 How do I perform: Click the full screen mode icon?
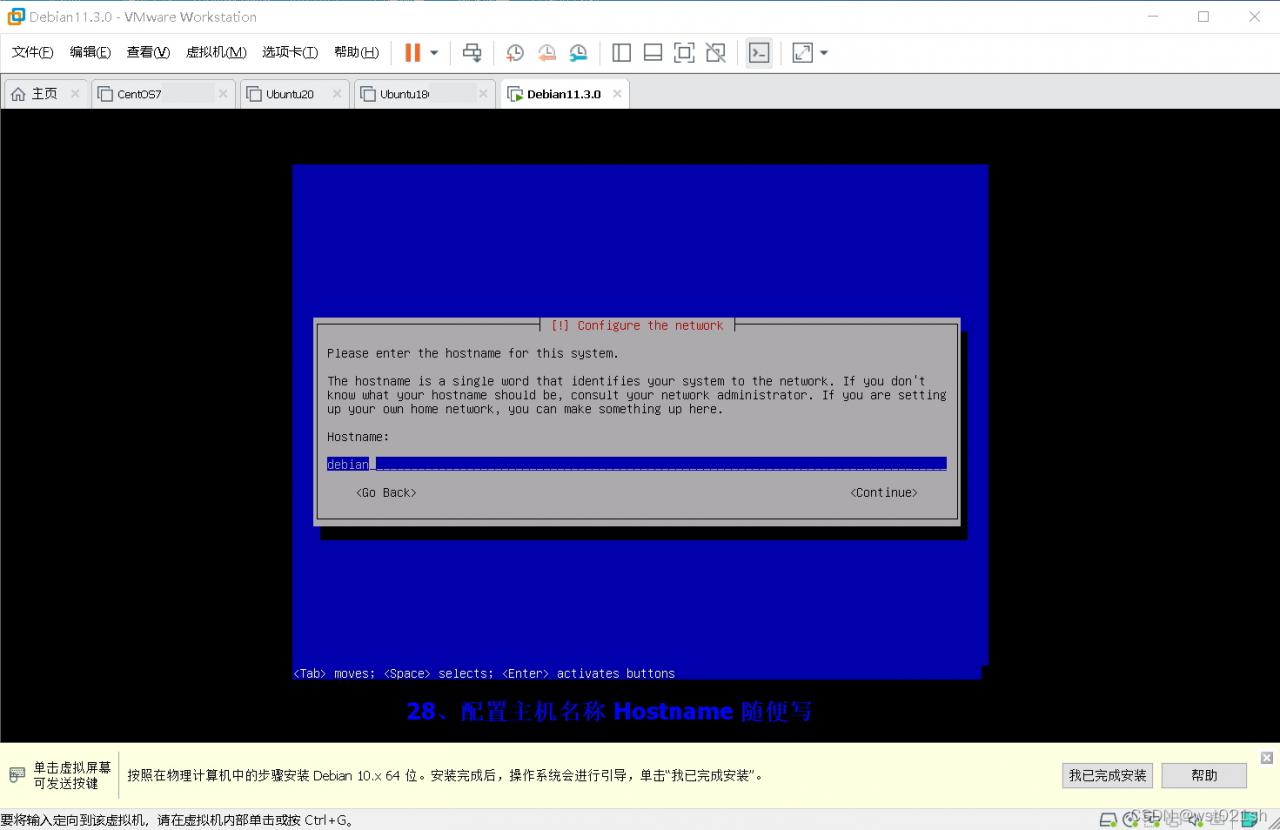684,53
